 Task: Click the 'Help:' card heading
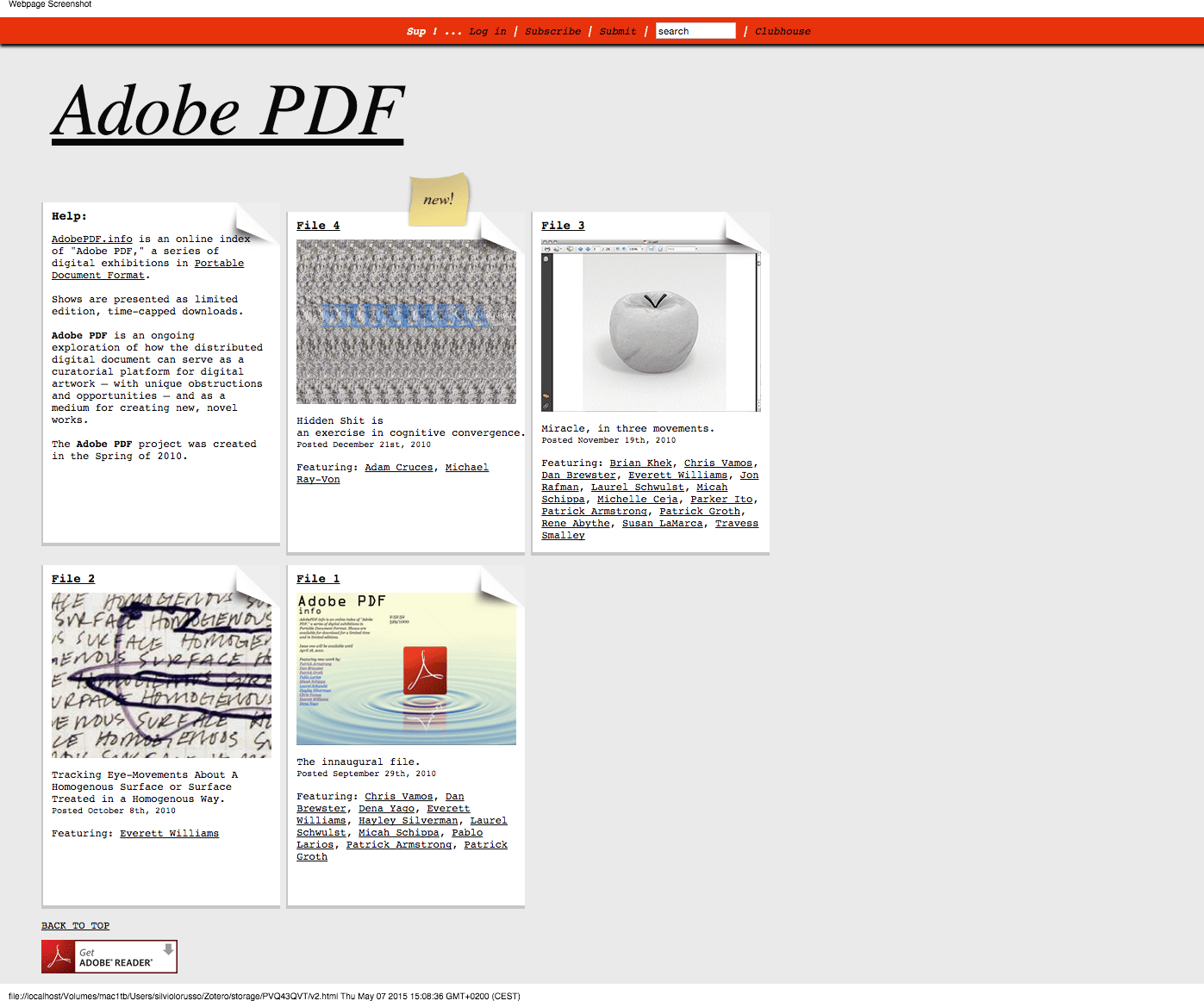[69, 216]
